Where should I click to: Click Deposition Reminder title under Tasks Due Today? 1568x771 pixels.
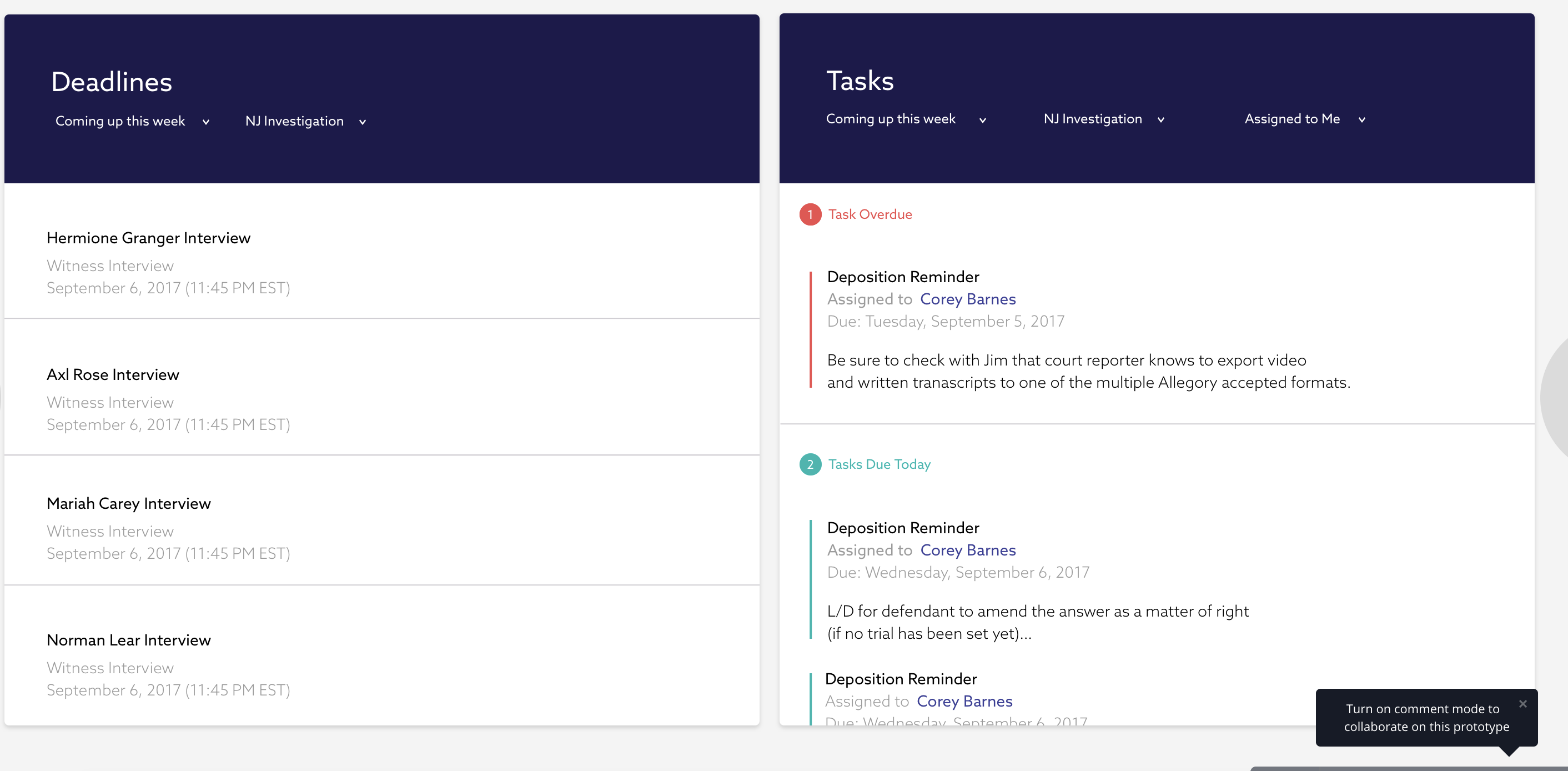click(903, 528)
